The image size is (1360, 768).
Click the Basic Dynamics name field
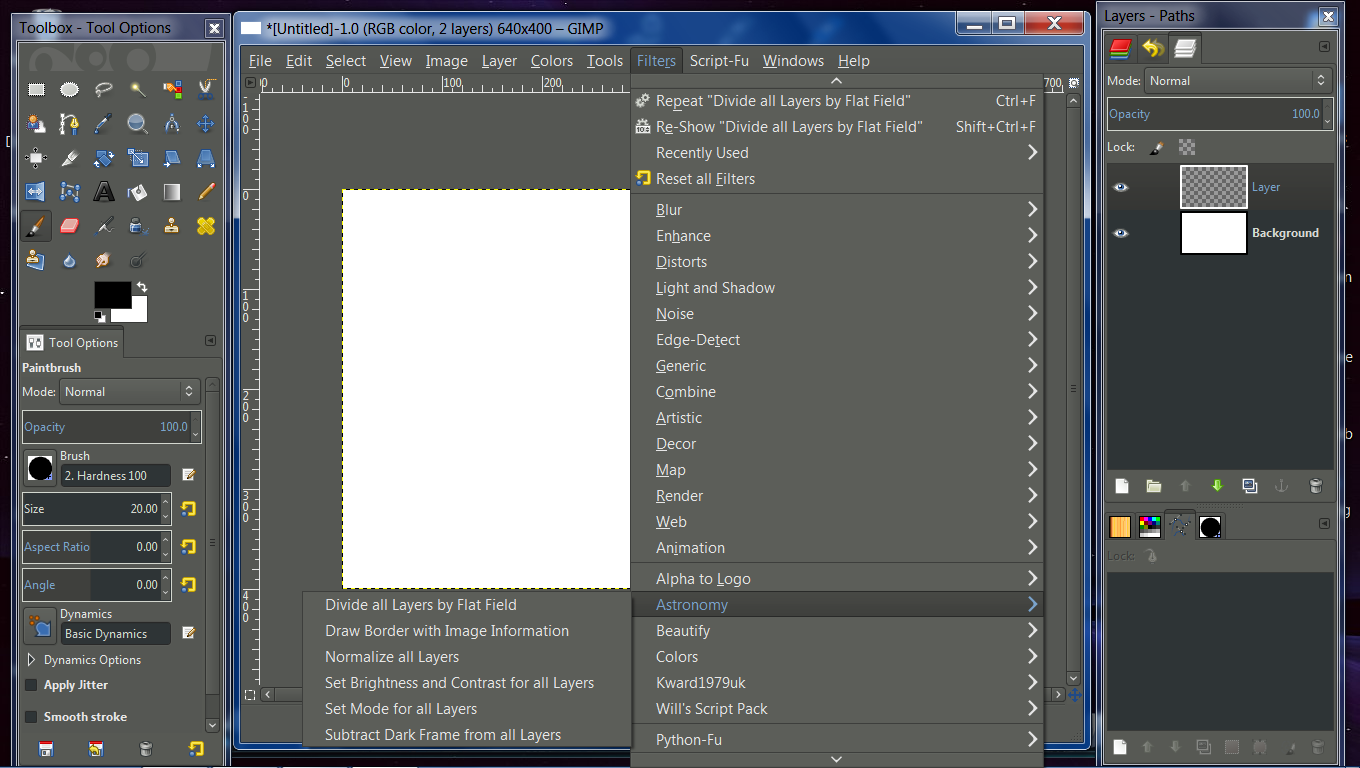tap(115, 634)
